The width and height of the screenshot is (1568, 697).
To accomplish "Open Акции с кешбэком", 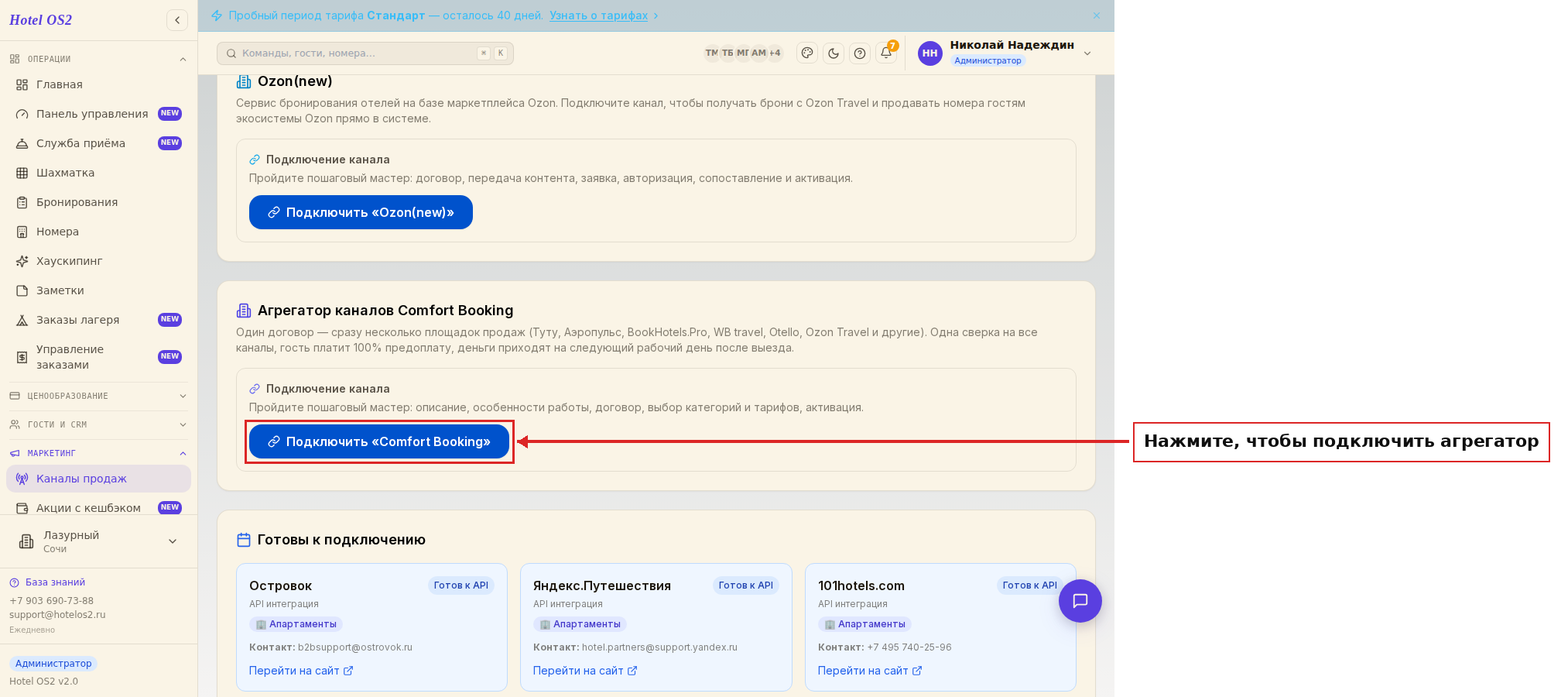I will click(x=98, y=508).
